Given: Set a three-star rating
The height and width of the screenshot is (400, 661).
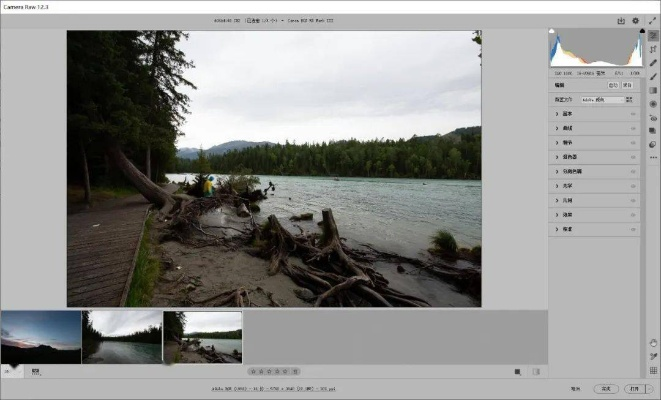Looking at the screenshot, I should (269, 372).
